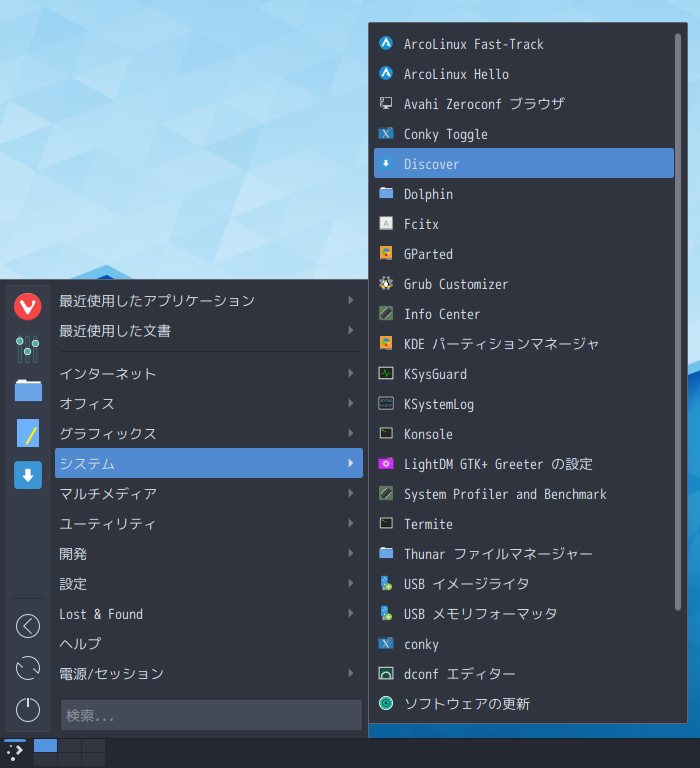Click the Info Center icon

pyautogui.click(x=386, y=313)
